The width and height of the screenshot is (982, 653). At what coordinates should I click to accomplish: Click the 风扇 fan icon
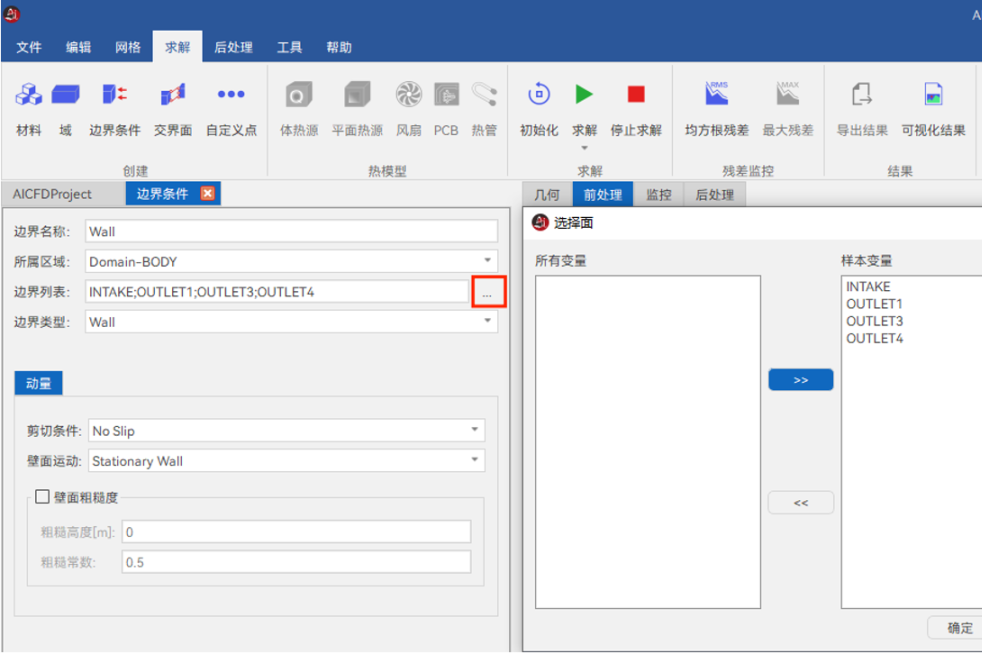click(x=408, y=95)
